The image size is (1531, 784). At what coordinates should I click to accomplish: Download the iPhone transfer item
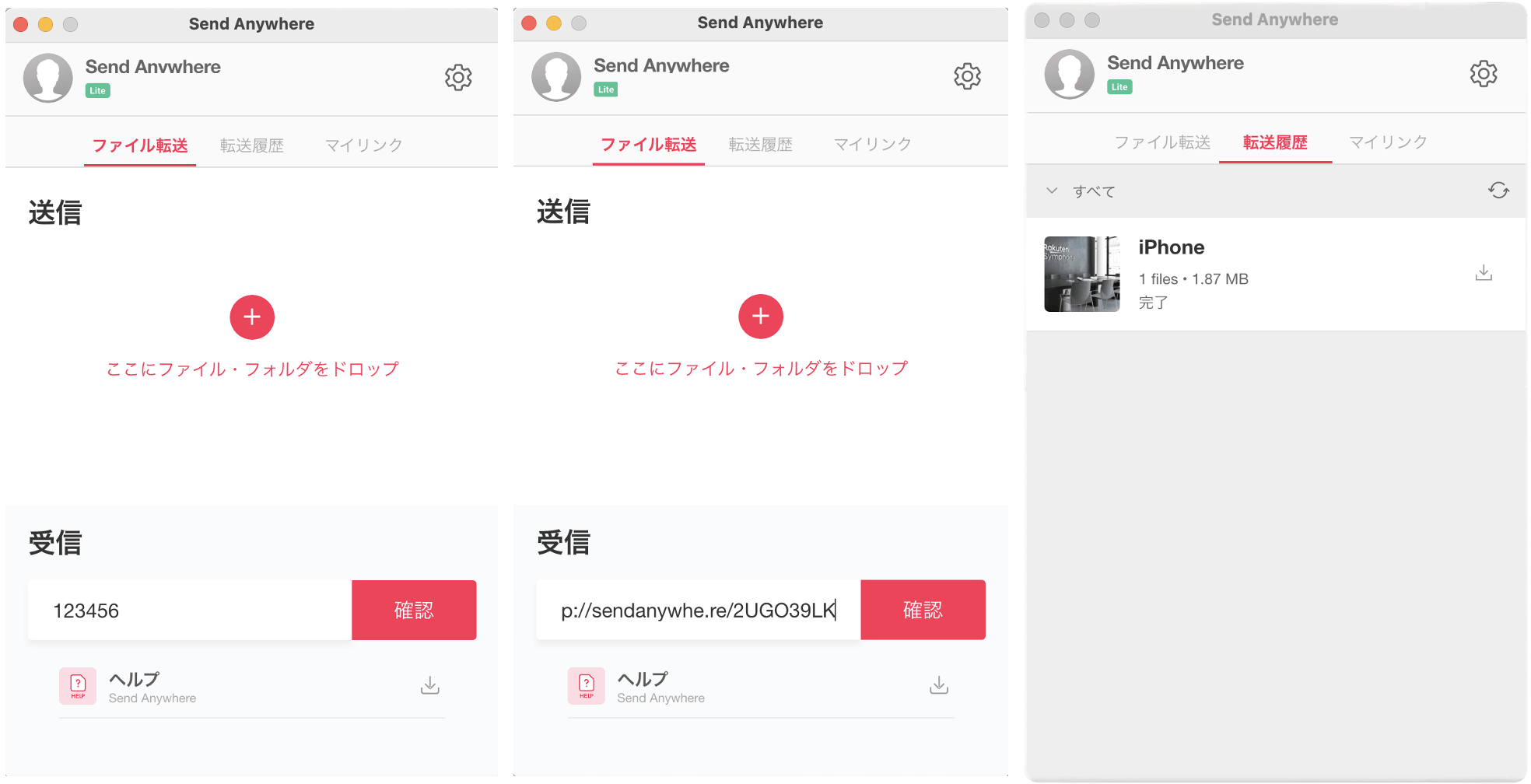tap(1484, 273)
